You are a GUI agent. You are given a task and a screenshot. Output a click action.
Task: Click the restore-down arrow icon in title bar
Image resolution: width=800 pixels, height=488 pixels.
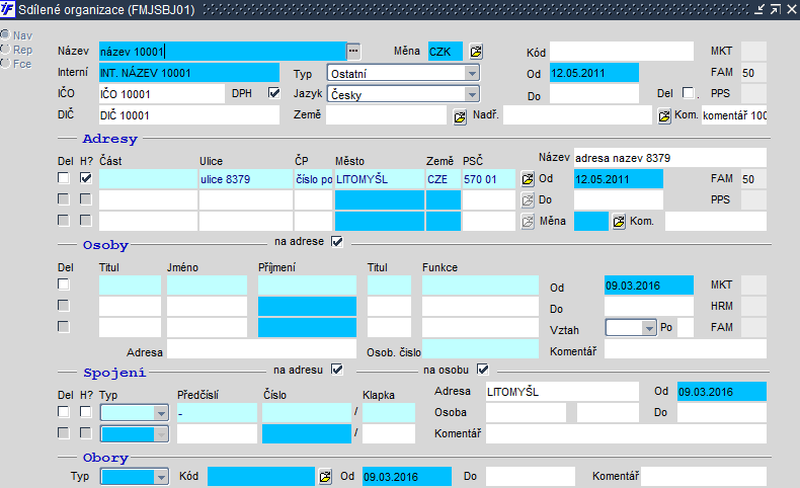(759, 9)
